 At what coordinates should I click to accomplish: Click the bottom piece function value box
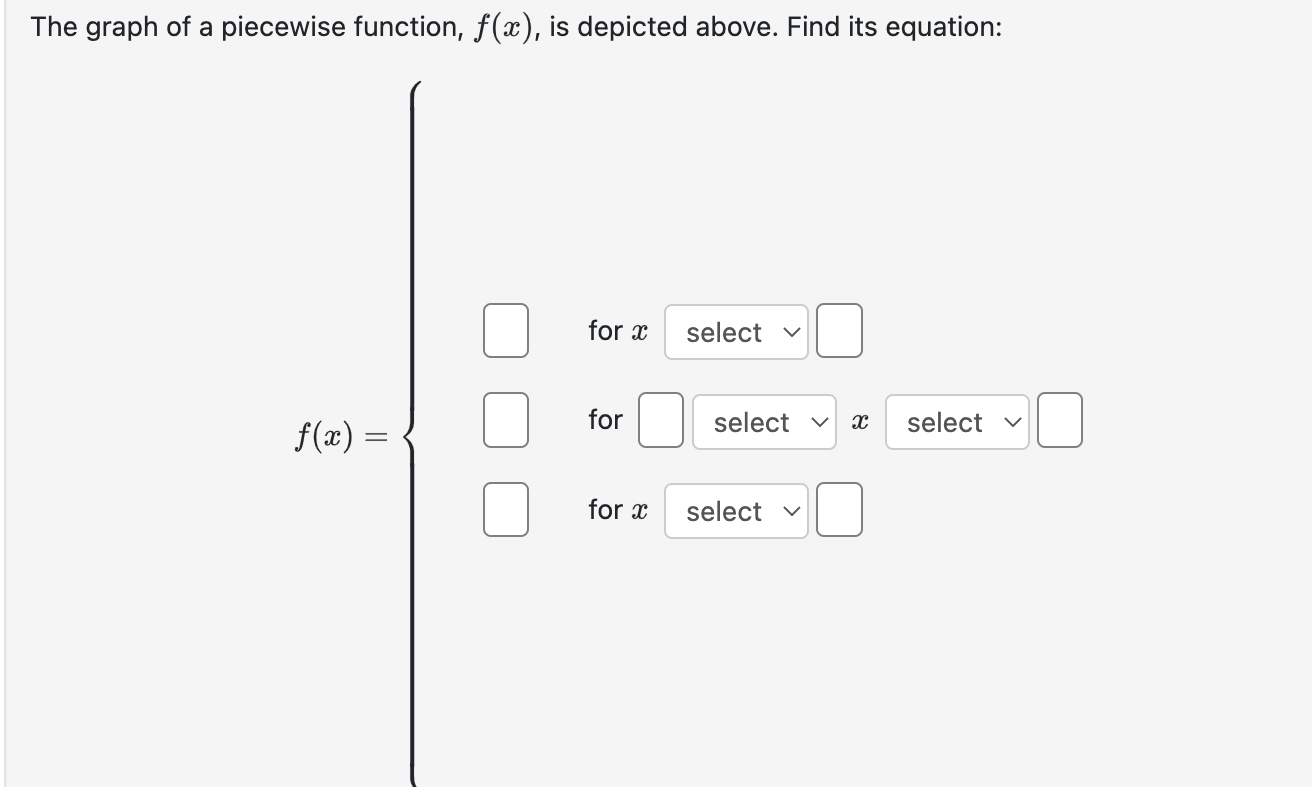click(x=505, y=510)
